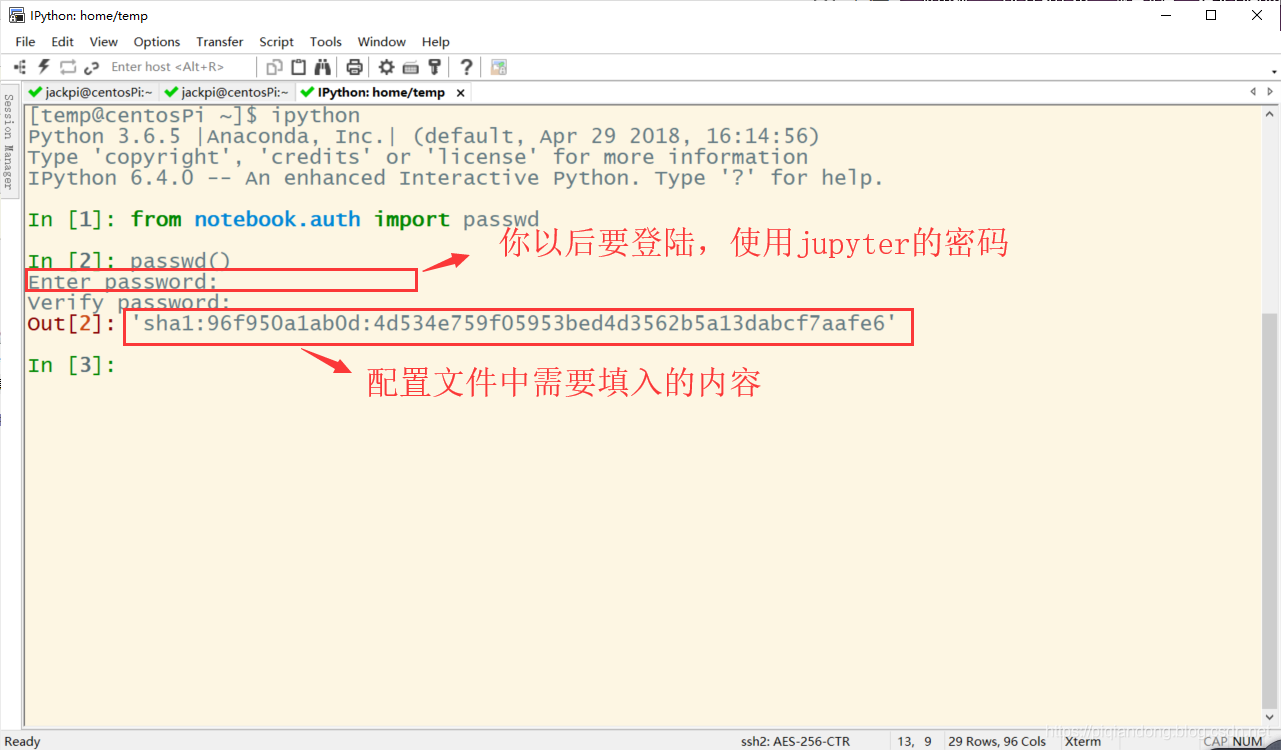
Task: Open the Script menu
Action: pyautogui.click(x=276, y=42)
